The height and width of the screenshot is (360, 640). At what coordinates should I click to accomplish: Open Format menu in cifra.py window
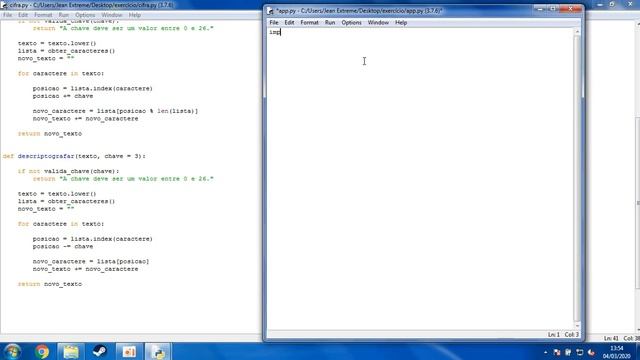click(43, 15)
